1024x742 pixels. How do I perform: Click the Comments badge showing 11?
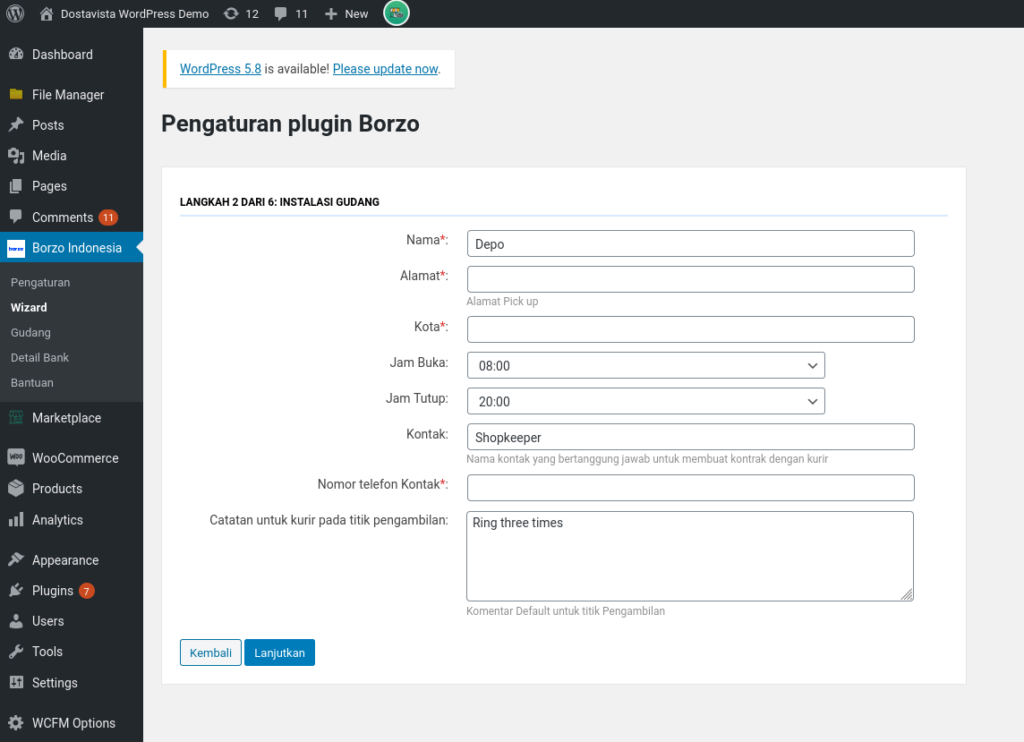(108, 218)
